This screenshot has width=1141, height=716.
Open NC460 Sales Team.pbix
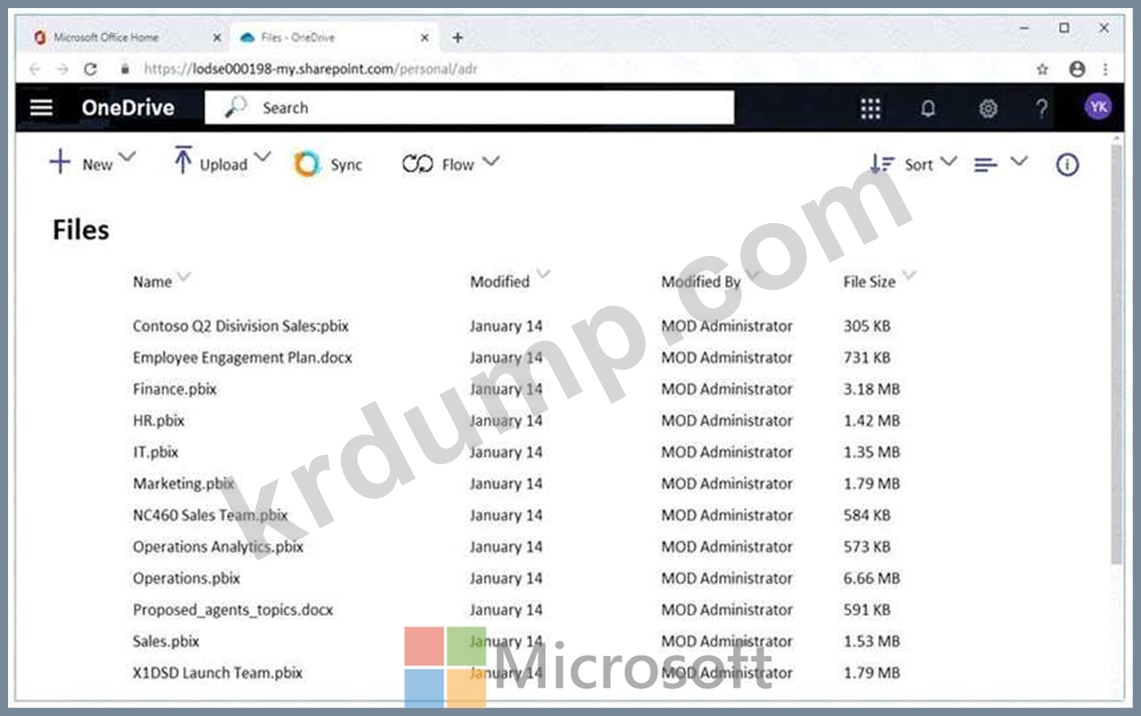point(210,515)
